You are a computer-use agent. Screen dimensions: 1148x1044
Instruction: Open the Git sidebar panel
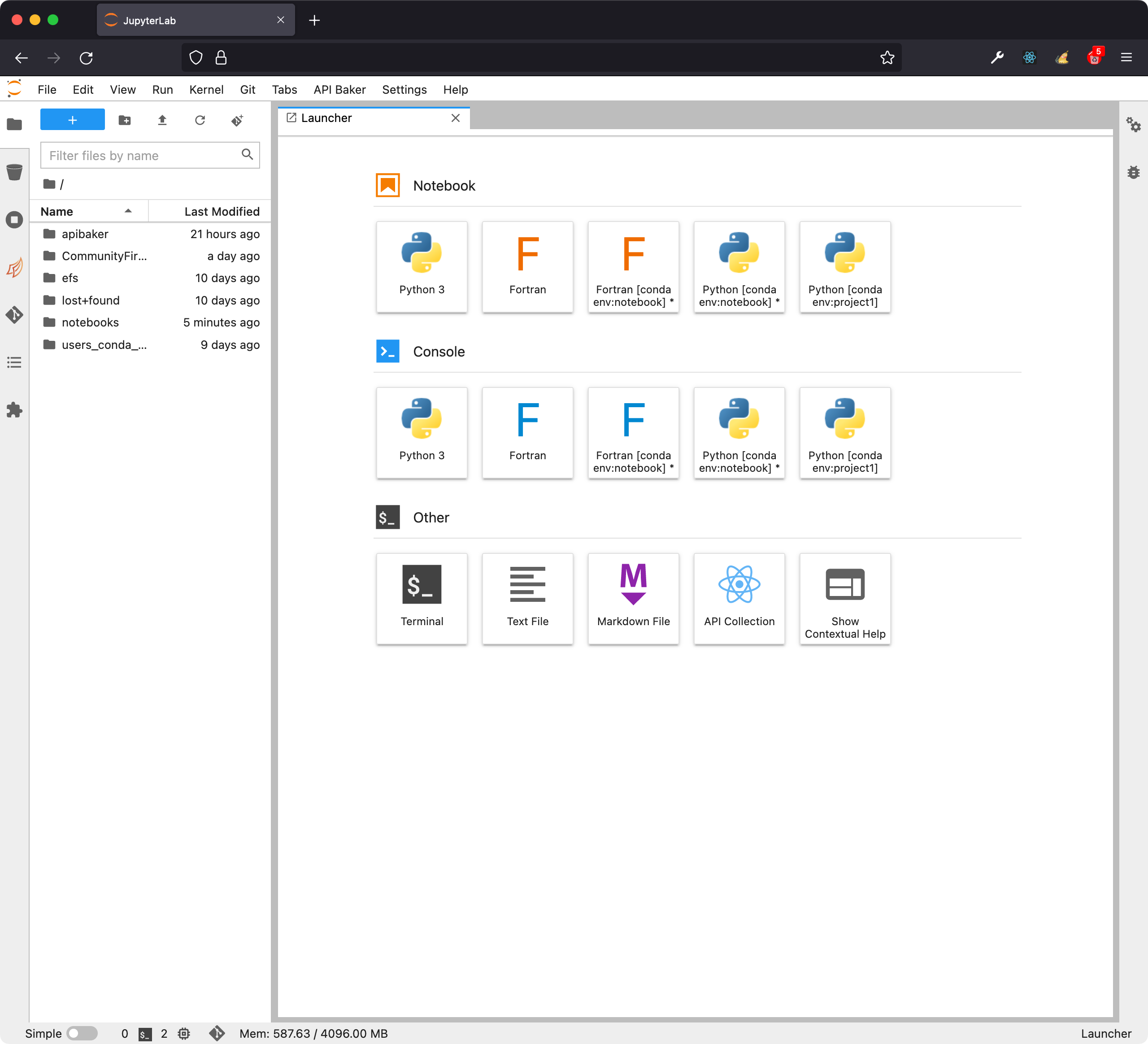coord(14,315)
